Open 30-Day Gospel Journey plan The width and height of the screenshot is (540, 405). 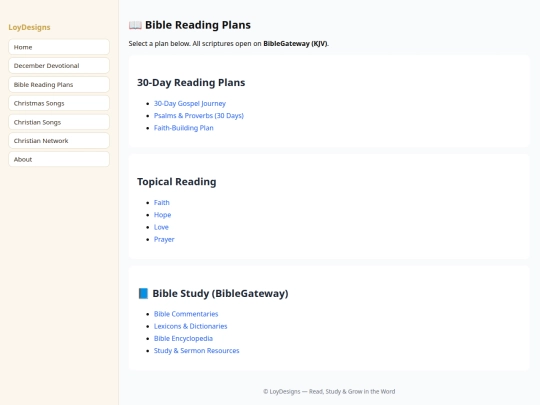(x=190, y=103)
